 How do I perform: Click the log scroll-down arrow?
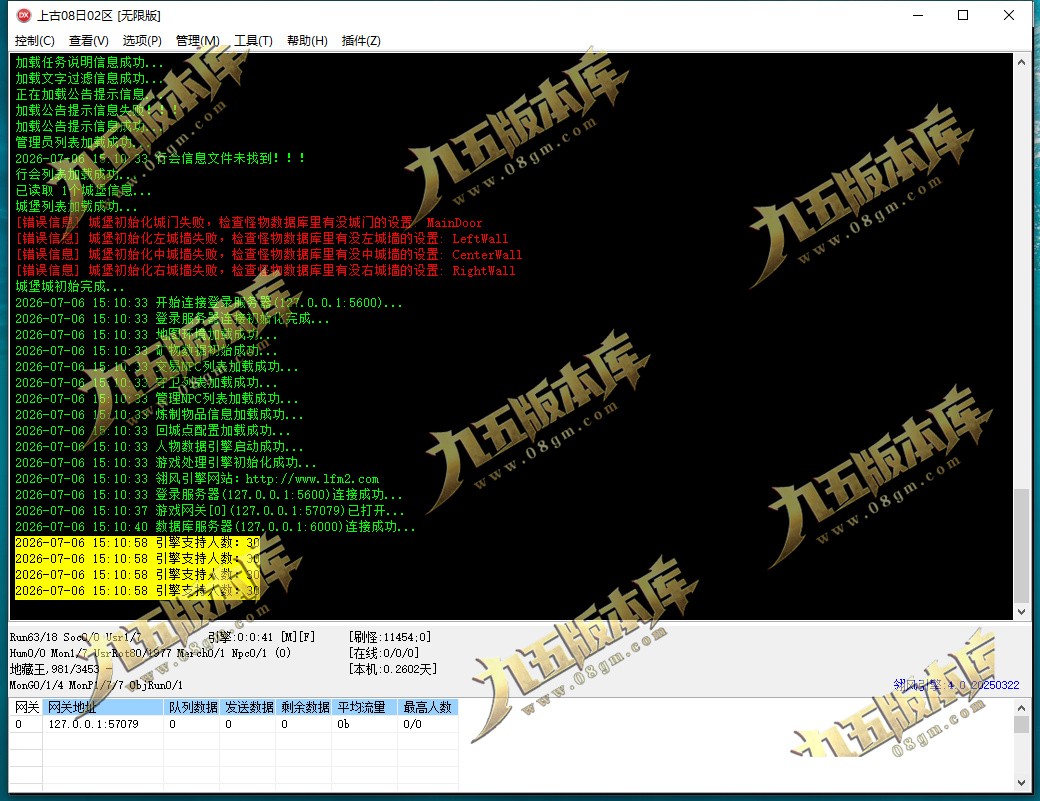point(1021,611)
